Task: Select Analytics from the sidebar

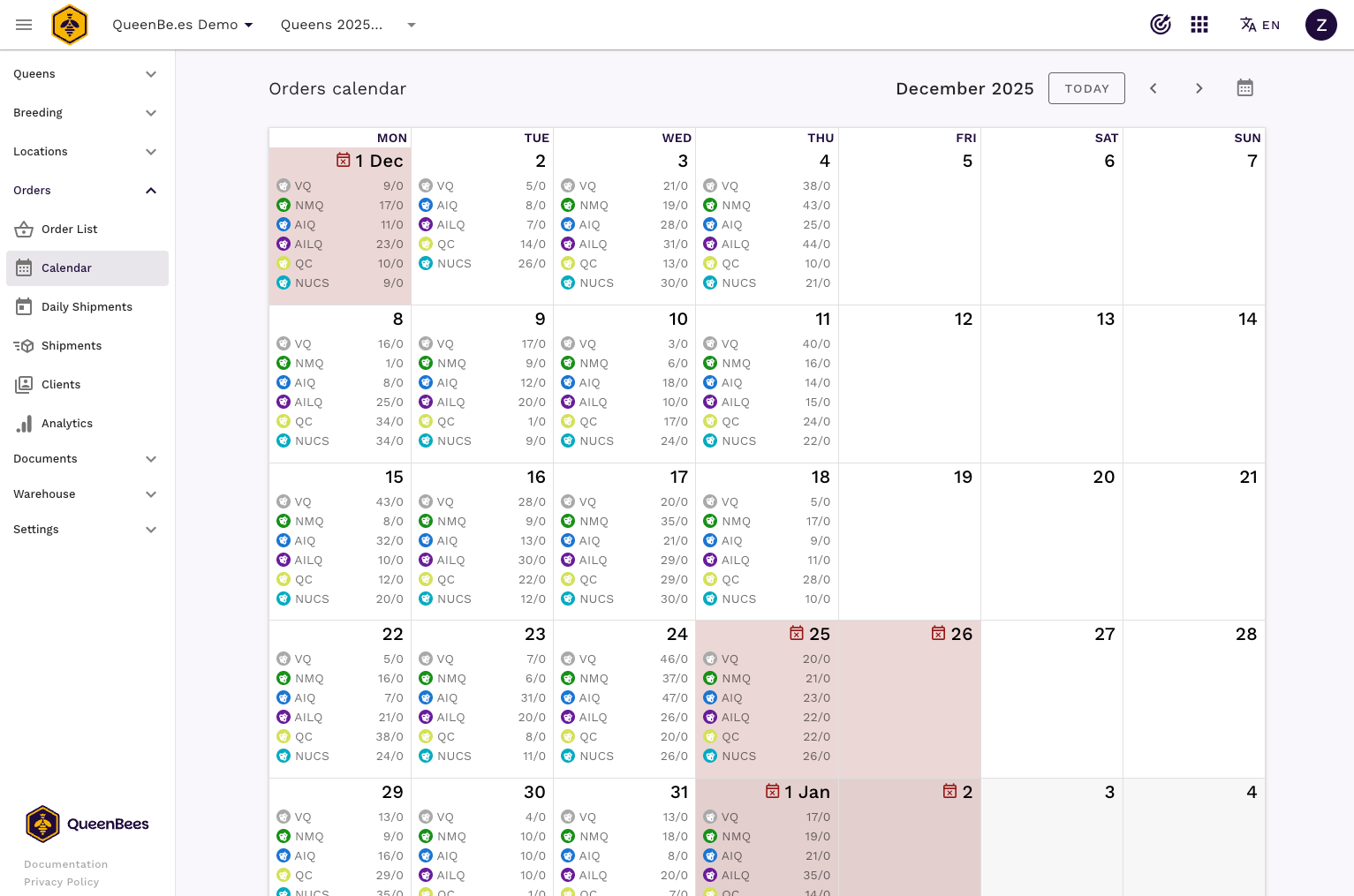Action: (67, 424)
